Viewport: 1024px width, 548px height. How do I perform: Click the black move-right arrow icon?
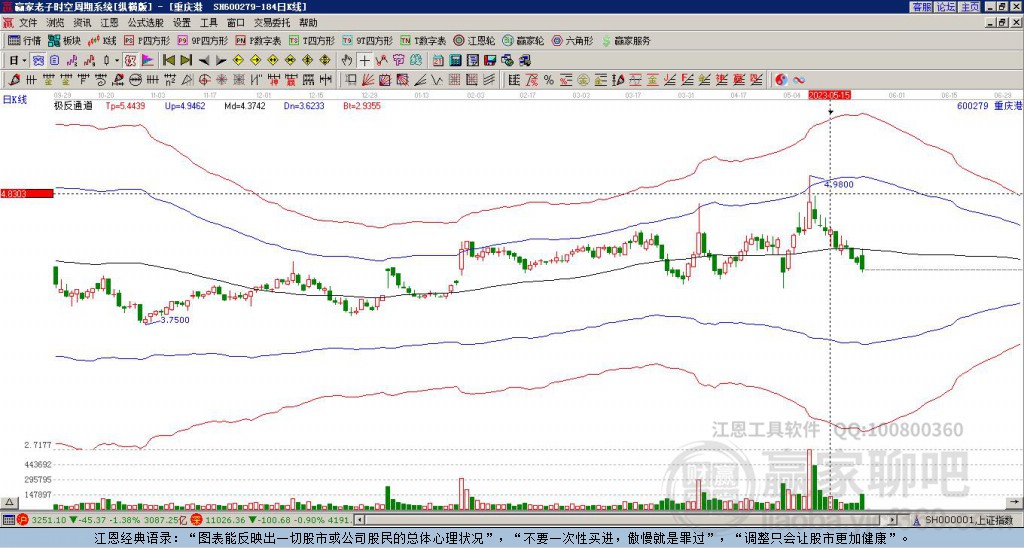(221, 61)
